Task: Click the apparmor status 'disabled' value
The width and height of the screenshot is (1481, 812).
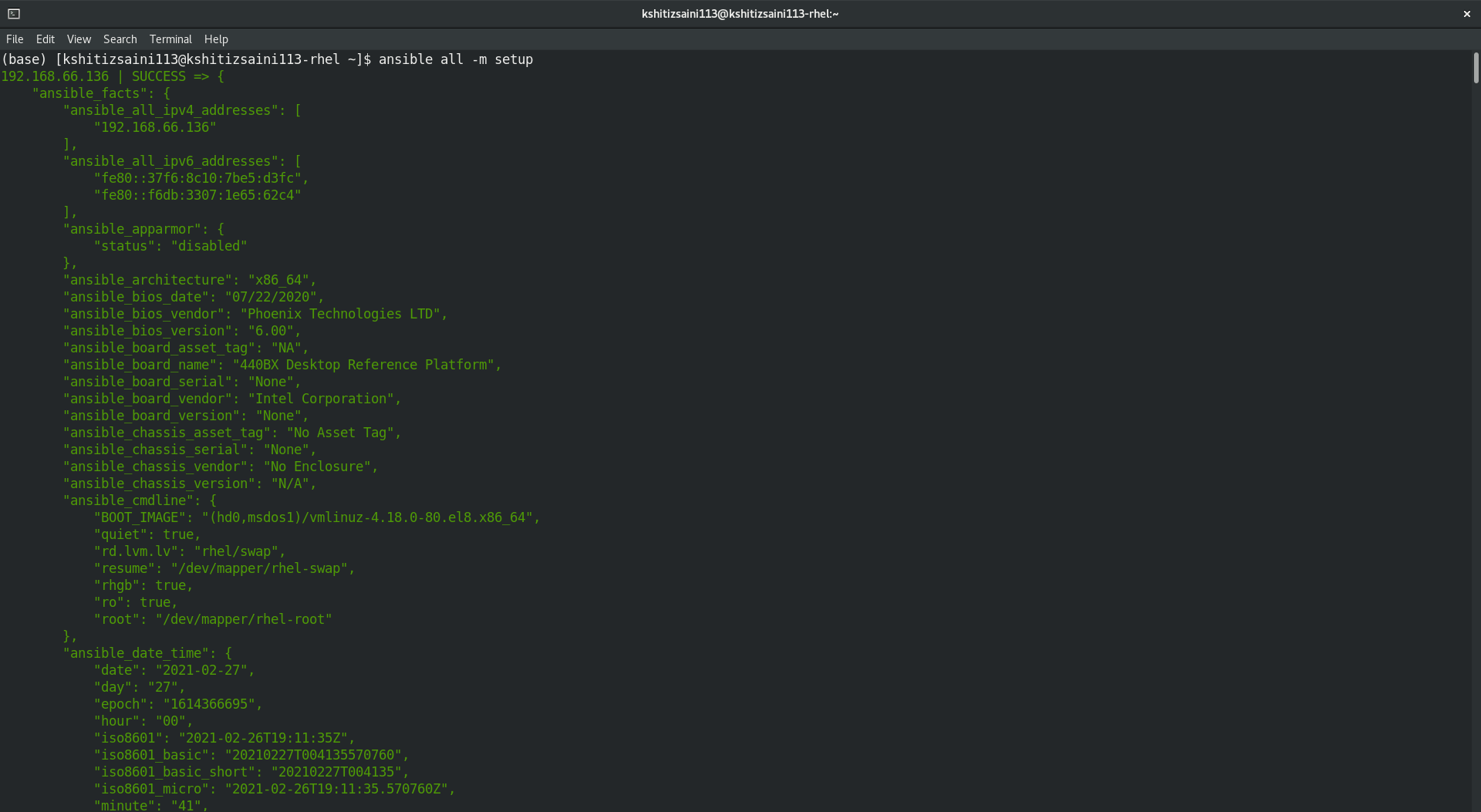Action: click(208, 246)
